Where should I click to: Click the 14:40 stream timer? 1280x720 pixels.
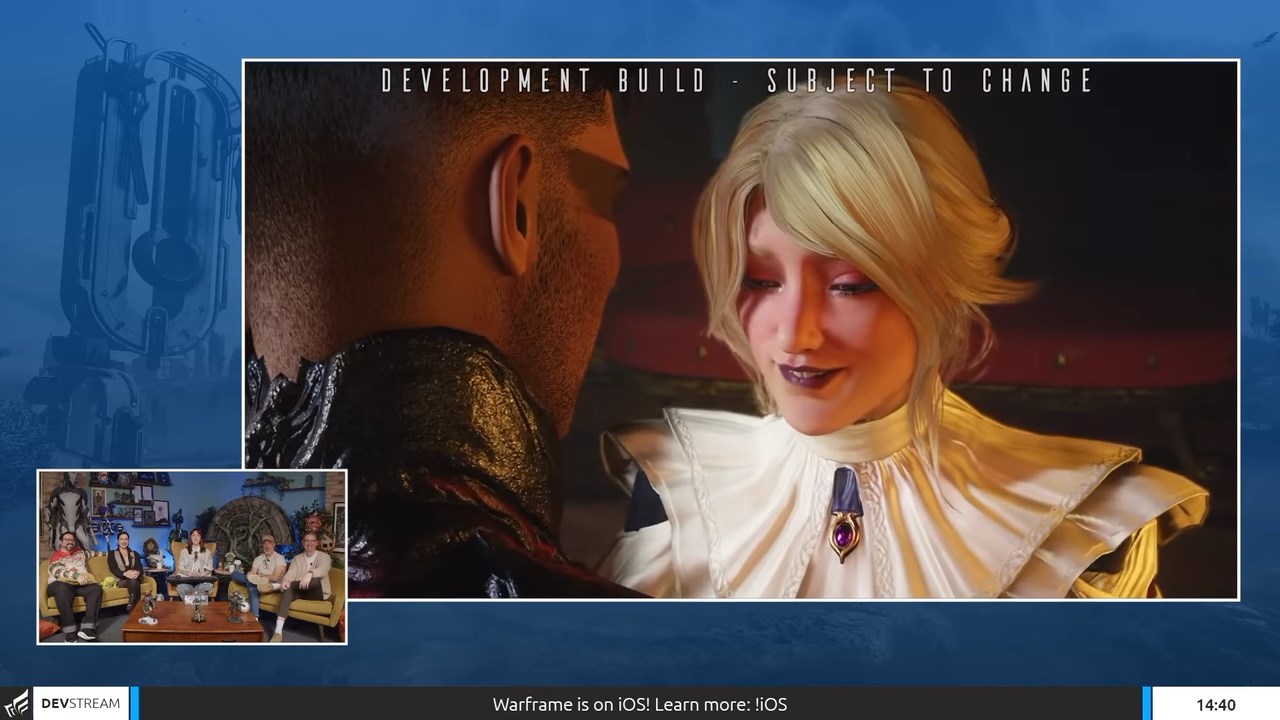[1215, 704]
